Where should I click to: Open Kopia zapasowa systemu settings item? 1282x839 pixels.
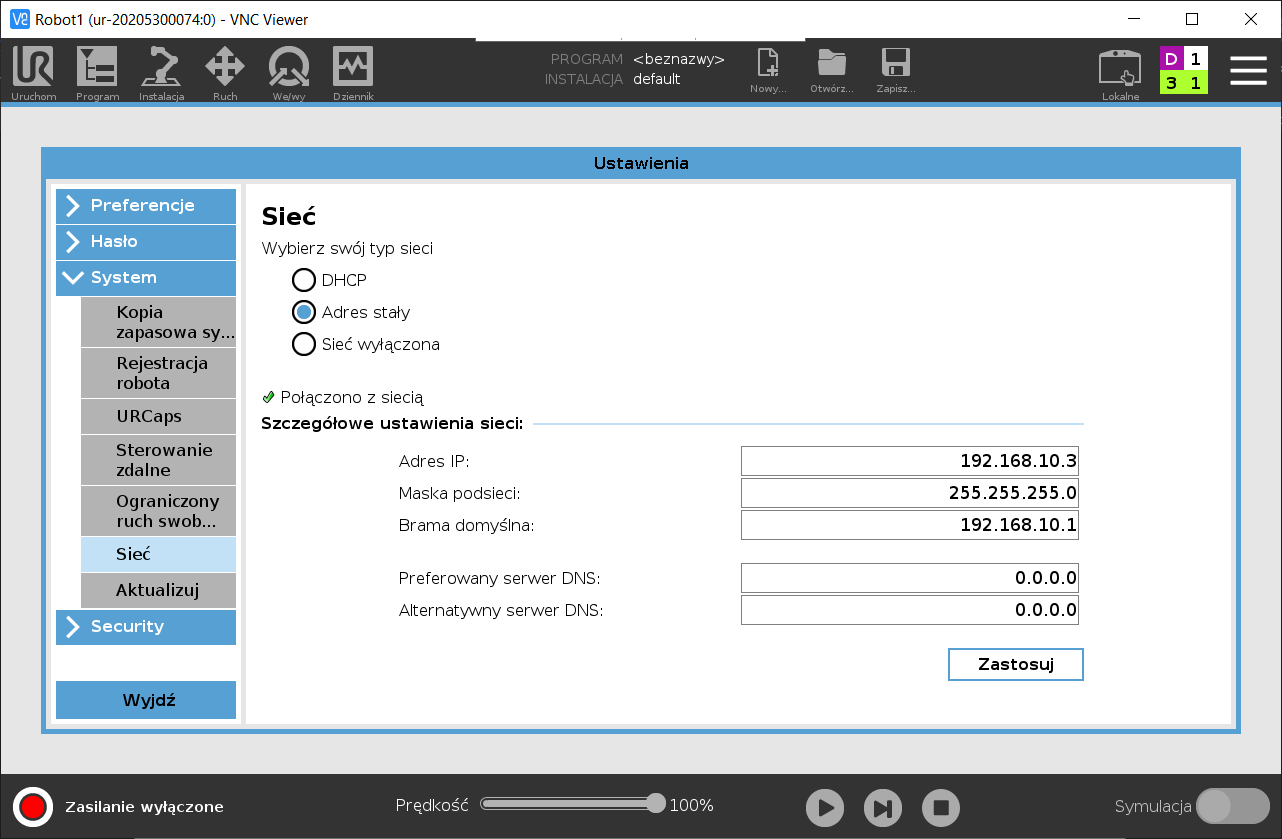click(158, 322)
